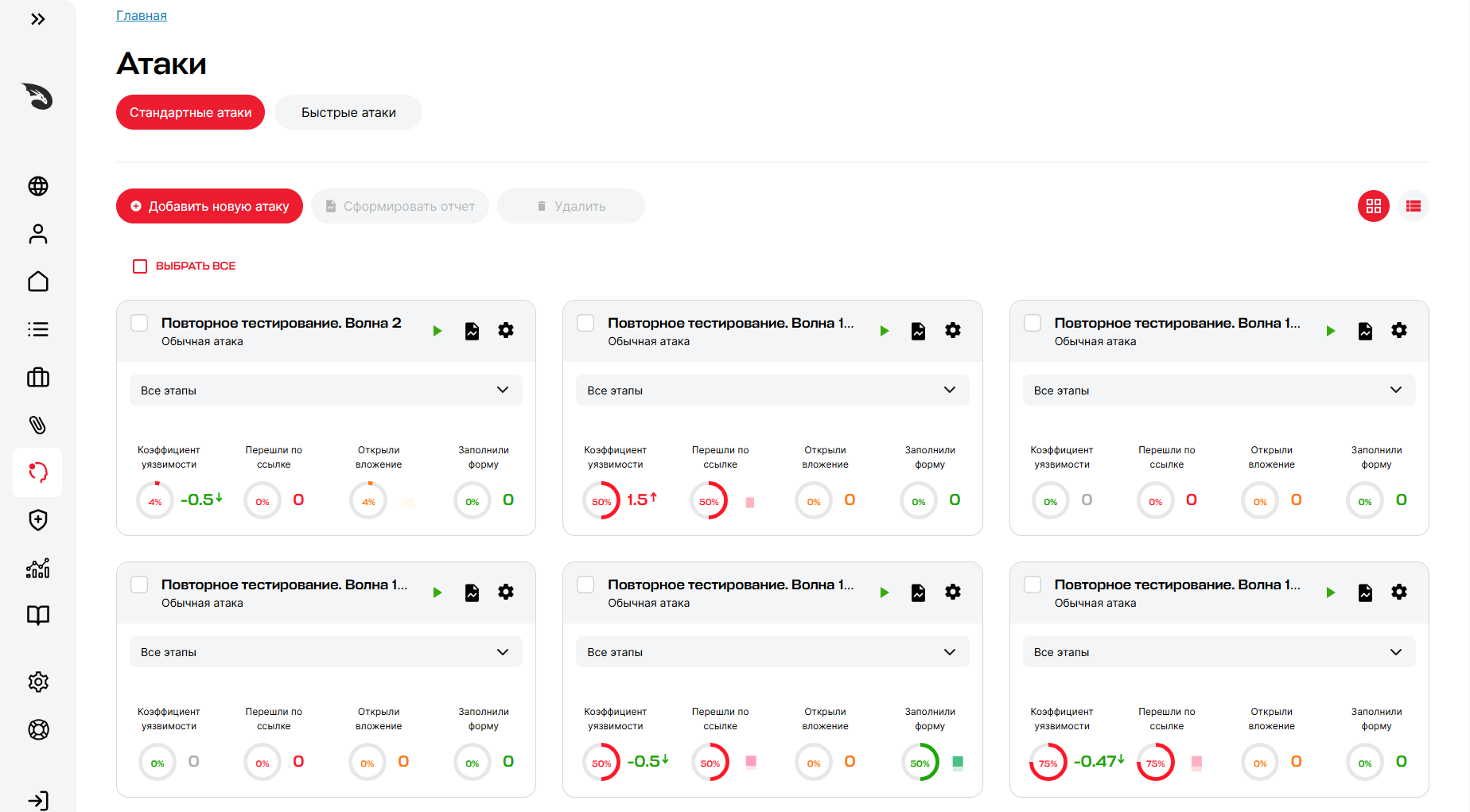Select the Стандартные атаки tab

coord(191,112)
